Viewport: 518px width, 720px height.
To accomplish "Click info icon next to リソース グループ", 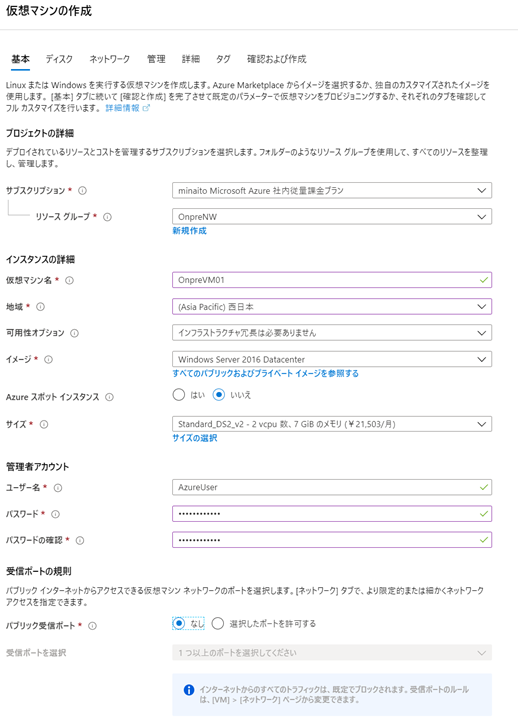I will [107, 217].
